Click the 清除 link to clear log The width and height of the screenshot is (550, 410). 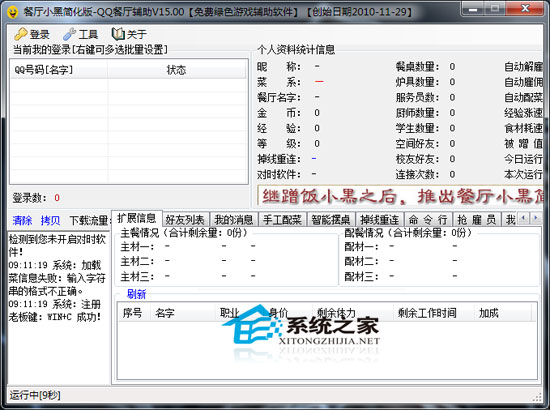point(22,221)
